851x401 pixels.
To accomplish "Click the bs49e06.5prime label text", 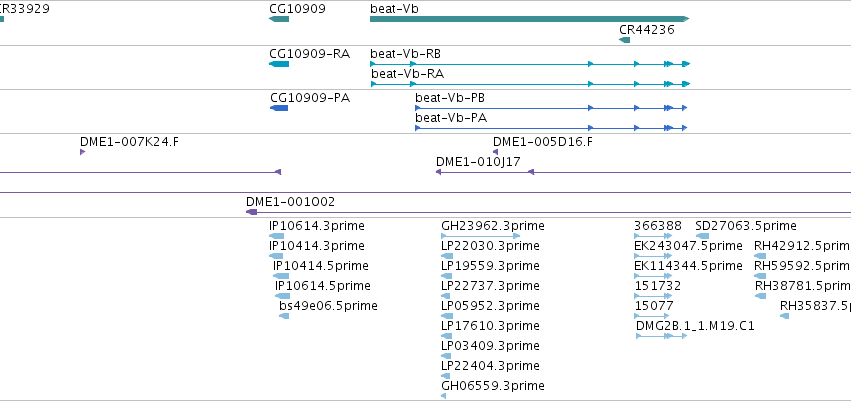I will pos(328,306).
